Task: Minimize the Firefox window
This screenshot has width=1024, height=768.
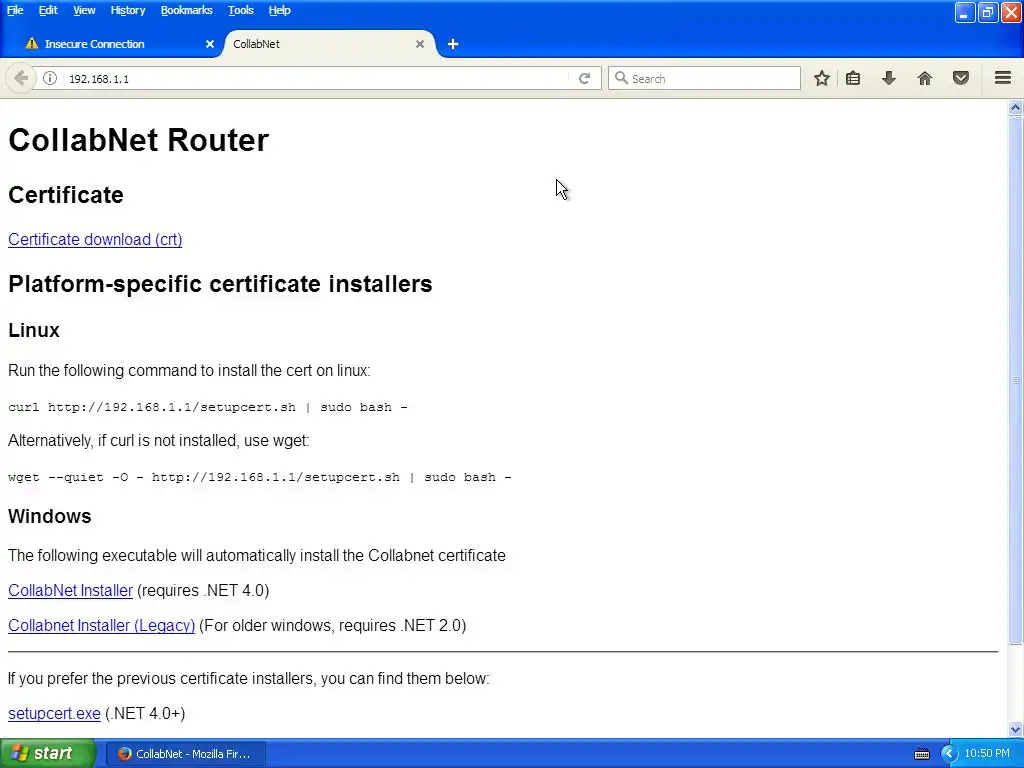Action: tap(965, 12)
